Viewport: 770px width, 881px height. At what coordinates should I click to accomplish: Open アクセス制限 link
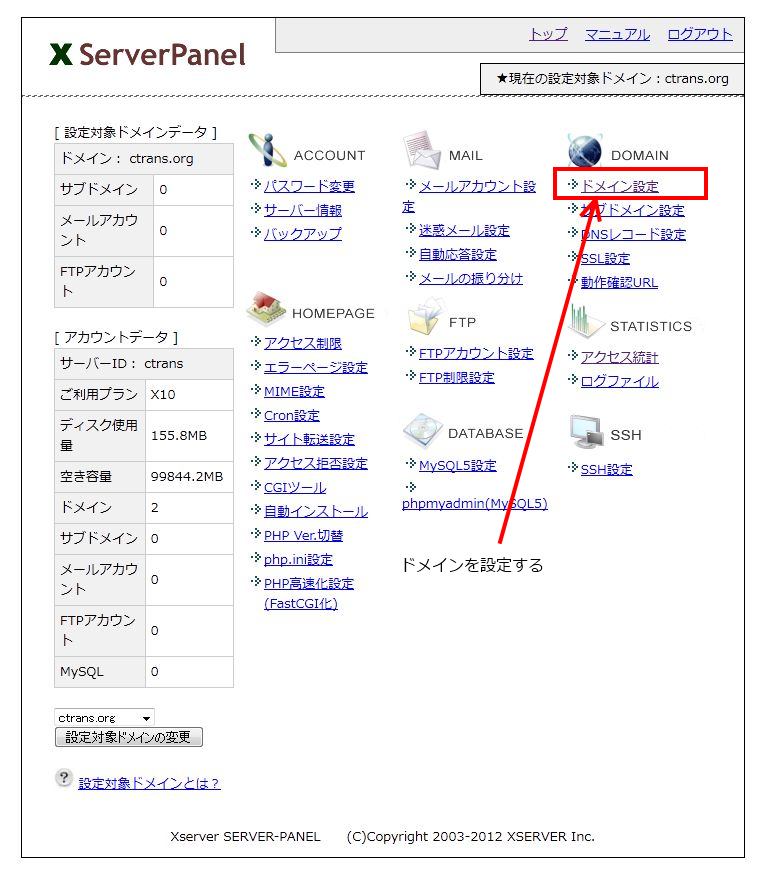point(303,343)
